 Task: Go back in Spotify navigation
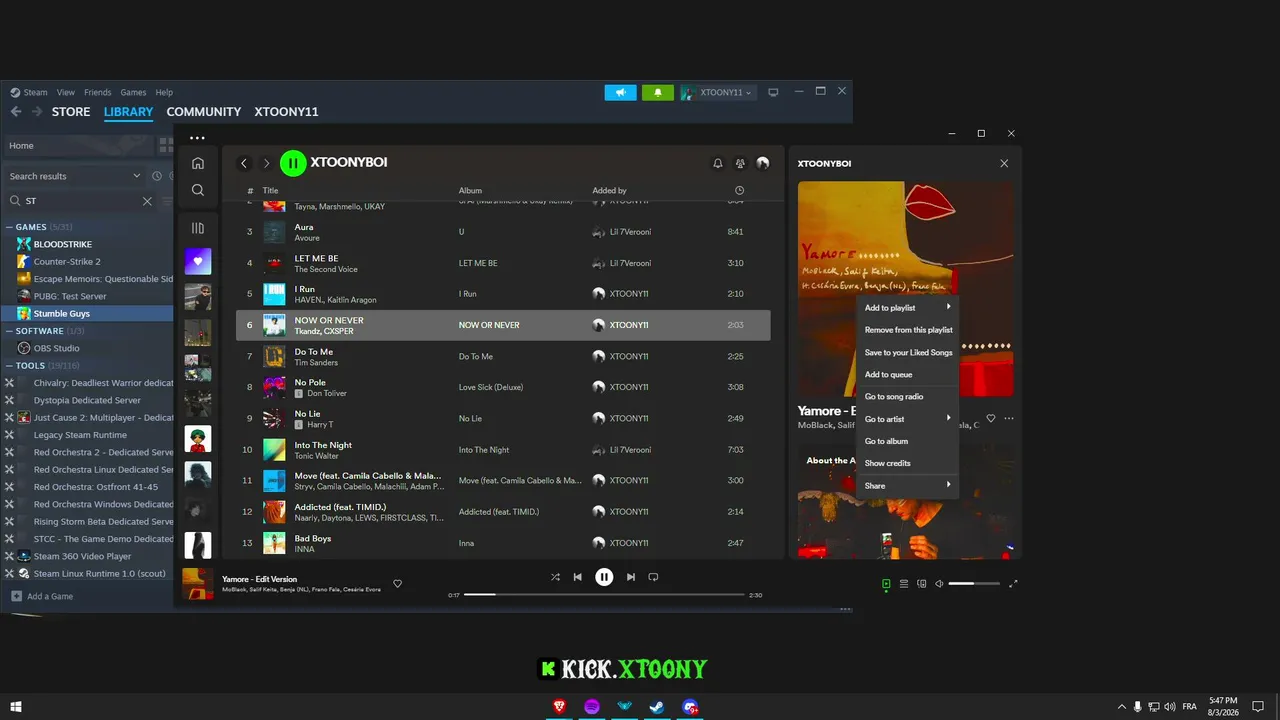(244, 163)
